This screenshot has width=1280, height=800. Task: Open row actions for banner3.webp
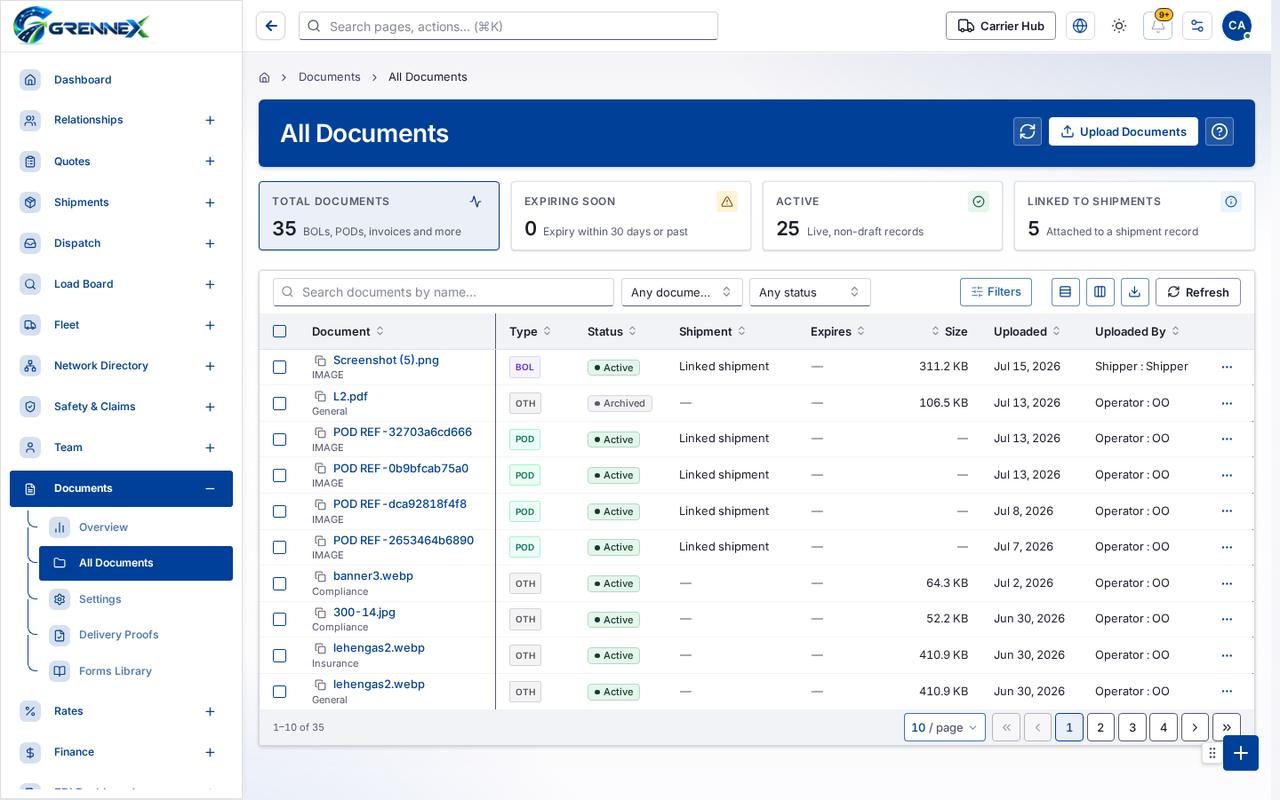[x=1227, y=583]
